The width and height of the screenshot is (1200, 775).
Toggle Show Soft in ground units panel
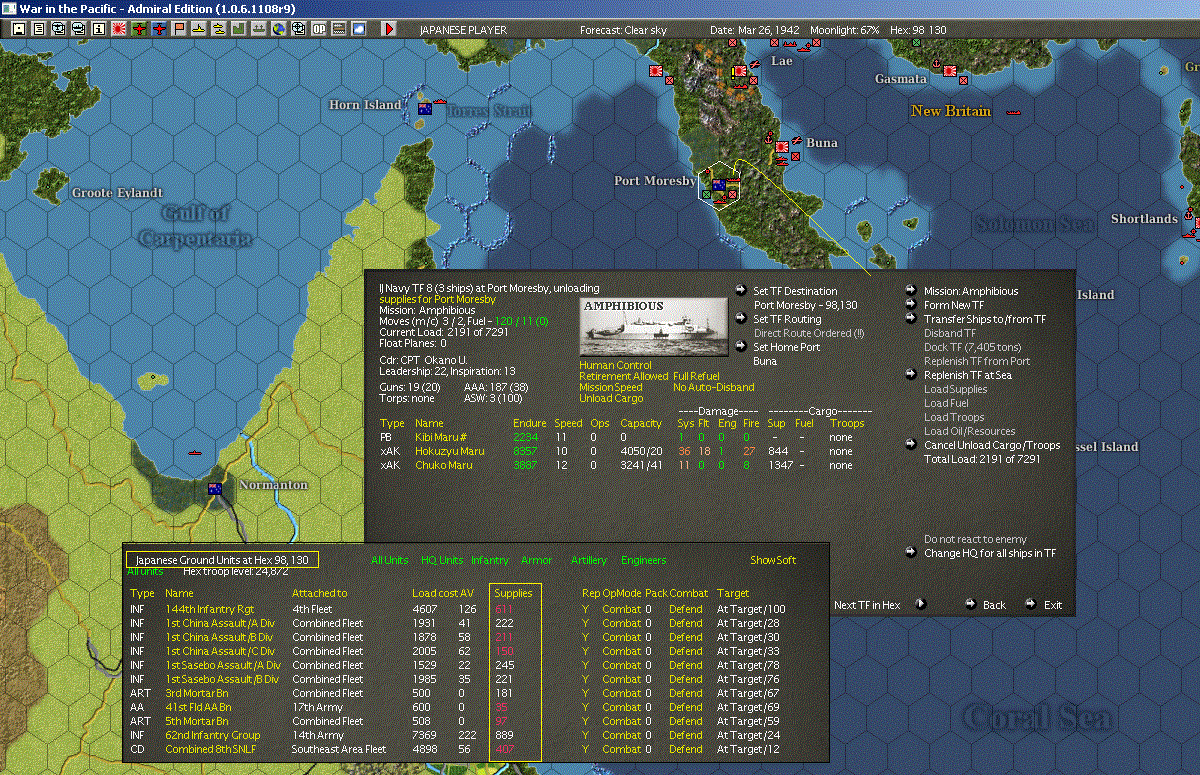773,560
